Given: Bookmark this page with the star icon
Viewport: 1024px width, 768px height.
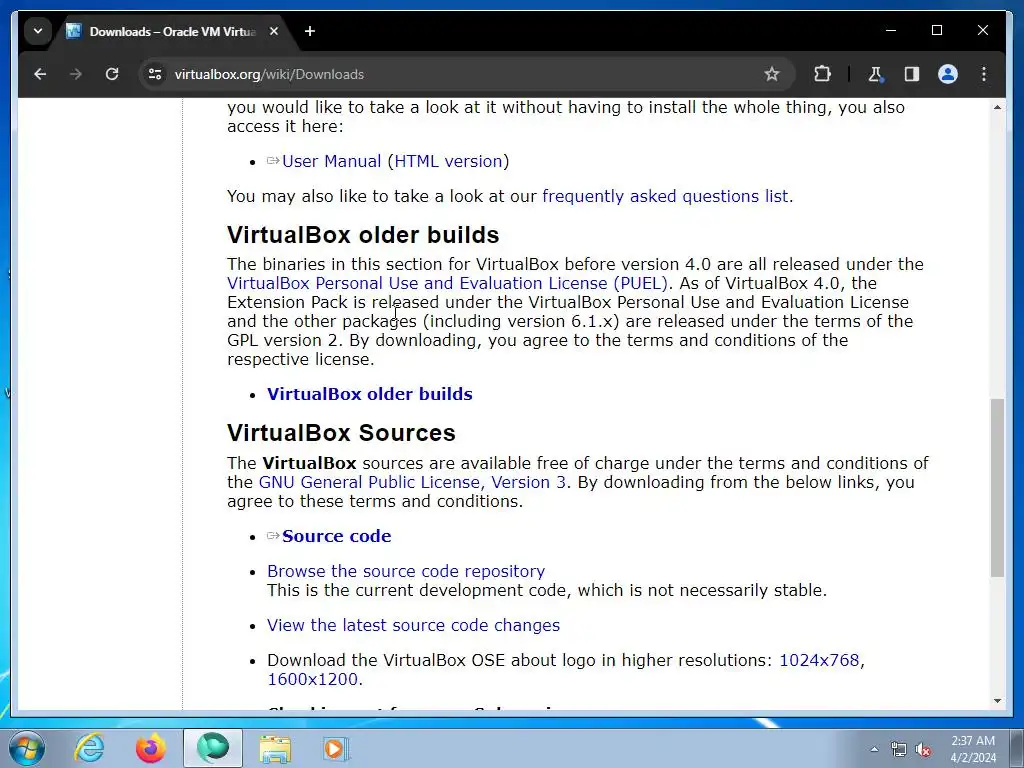Looking at the screenshot, I should [x=772, y=74].
